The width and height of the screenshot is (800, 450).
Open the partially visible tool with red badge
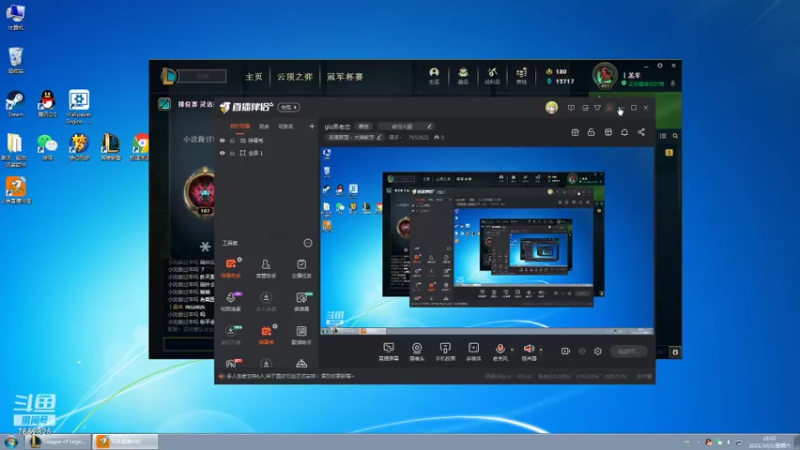233,363
